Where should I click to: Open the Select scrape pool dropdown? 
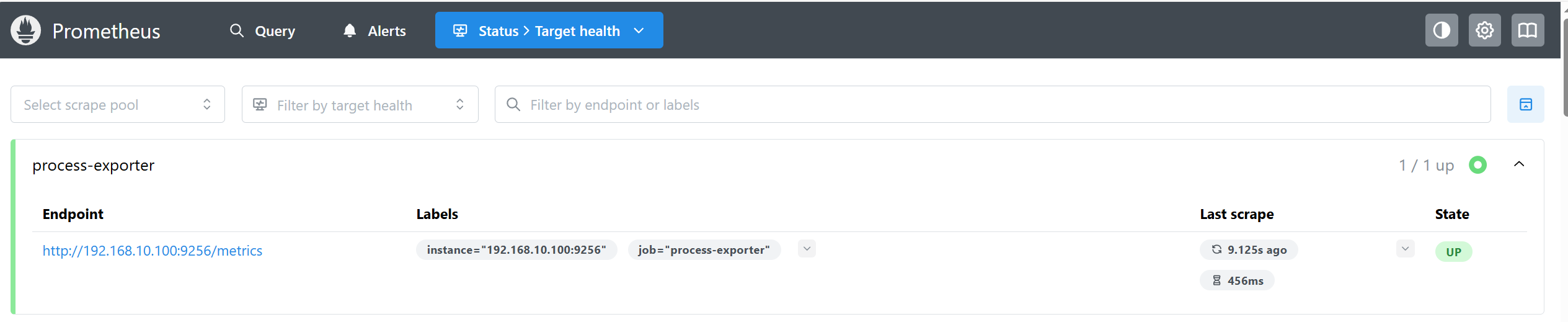click(117, 104)
